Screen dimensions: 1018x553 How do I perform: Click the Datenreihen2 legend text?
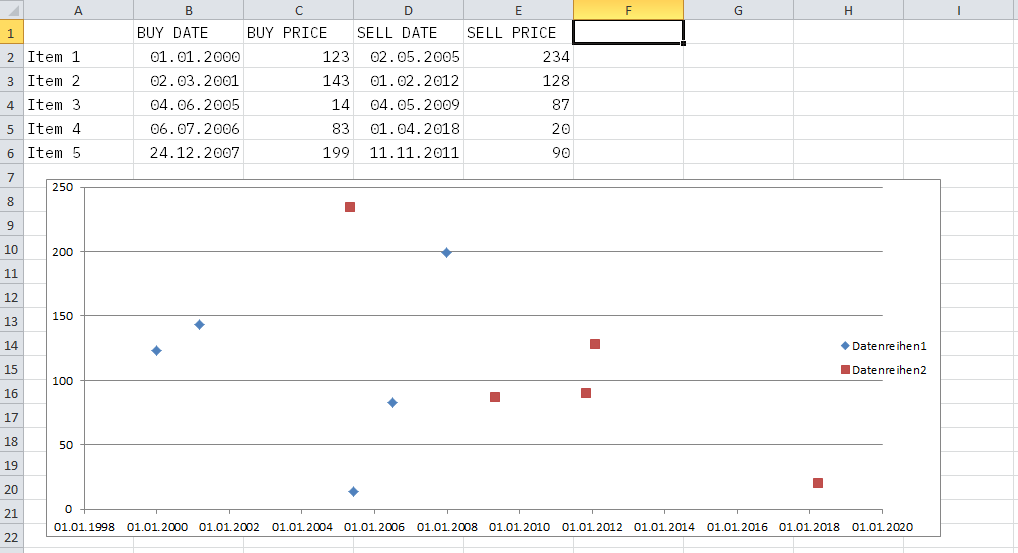[x=889, y=370]
